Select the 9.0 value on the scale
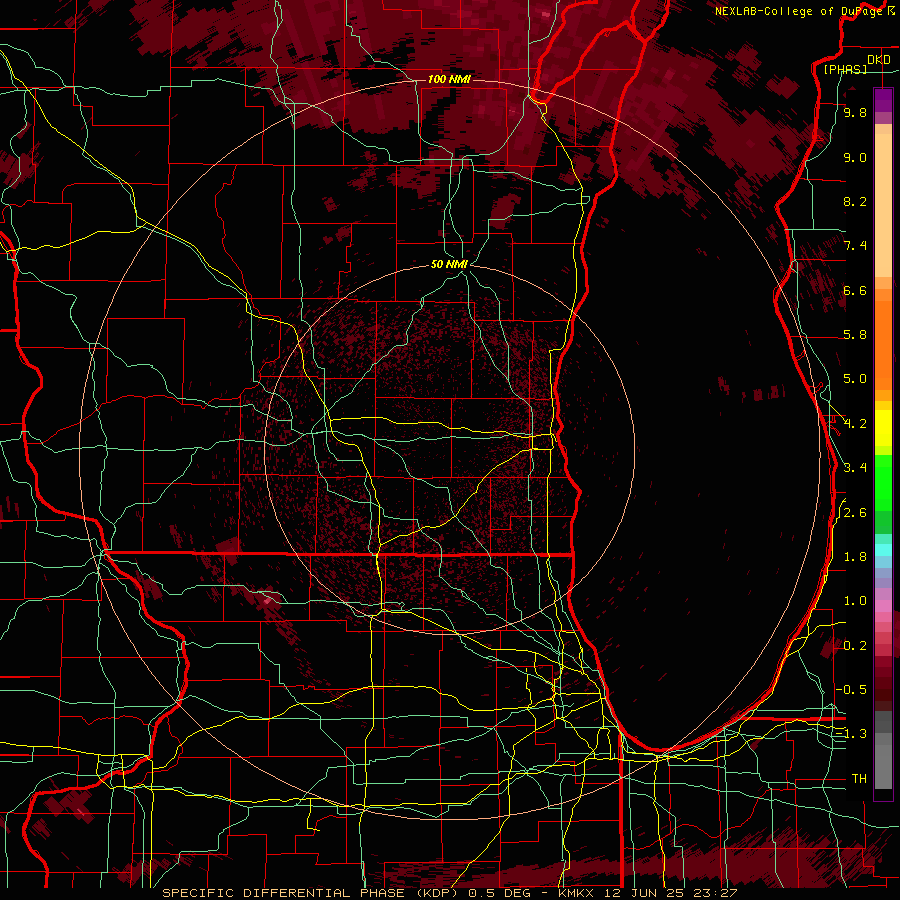 [855, 157]
